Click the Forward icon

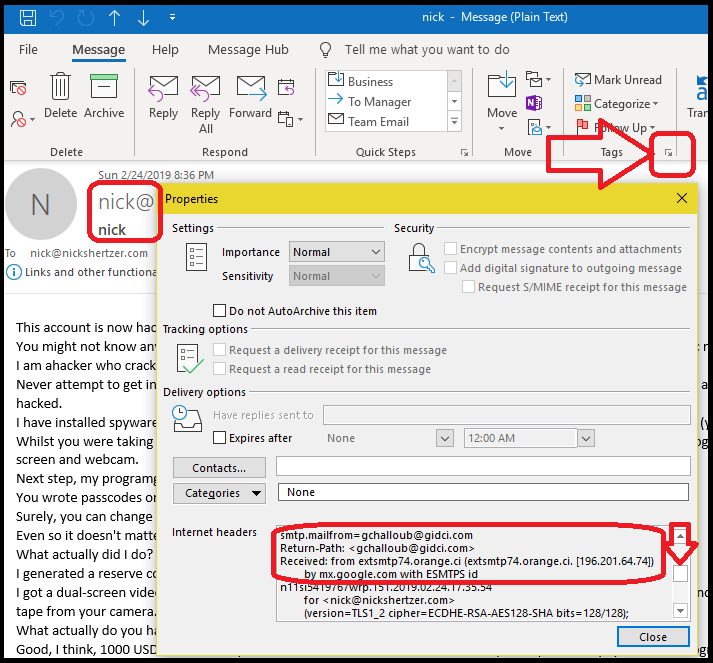click(250, 89)
